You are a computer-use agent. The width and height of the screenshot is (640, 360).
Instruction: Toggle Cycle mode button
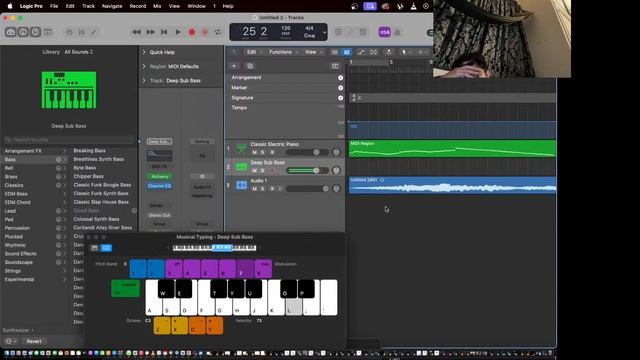click(218, 32)
